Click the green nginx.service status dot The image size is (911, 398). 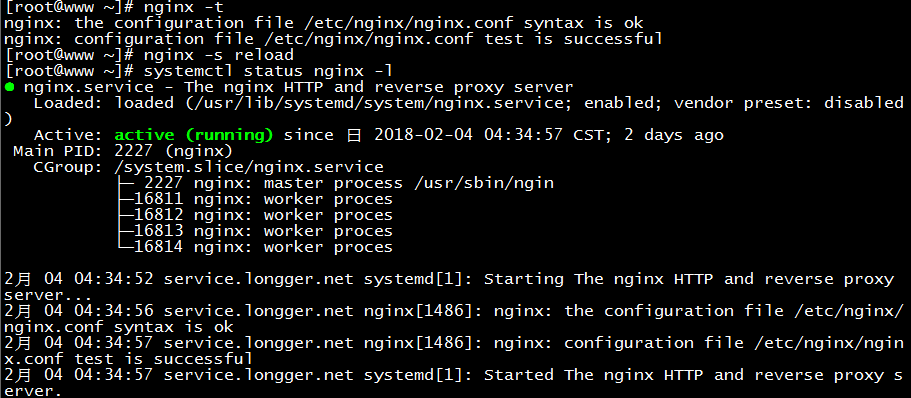[x=9, y=88]
